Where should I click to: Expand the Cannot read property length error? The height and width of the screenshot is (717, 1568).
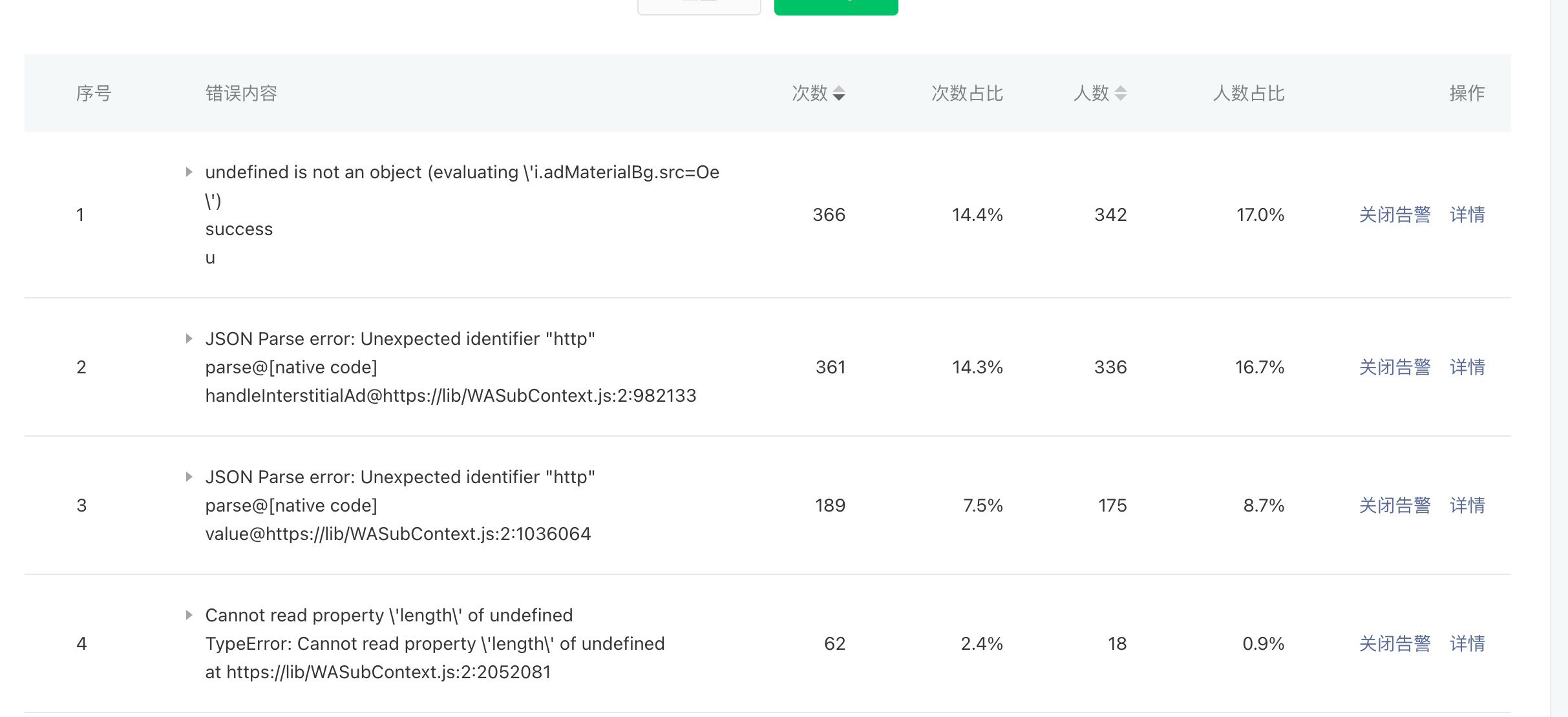pos(189,615)
